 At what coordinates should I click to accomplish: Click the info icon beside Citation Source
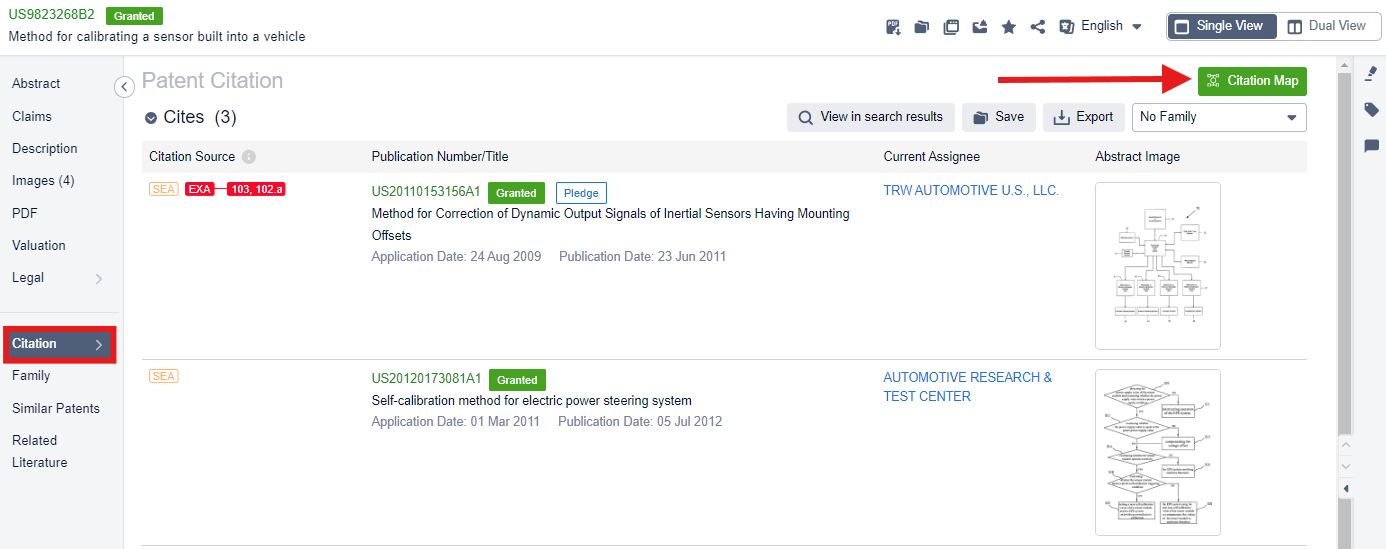pos(249,157)
